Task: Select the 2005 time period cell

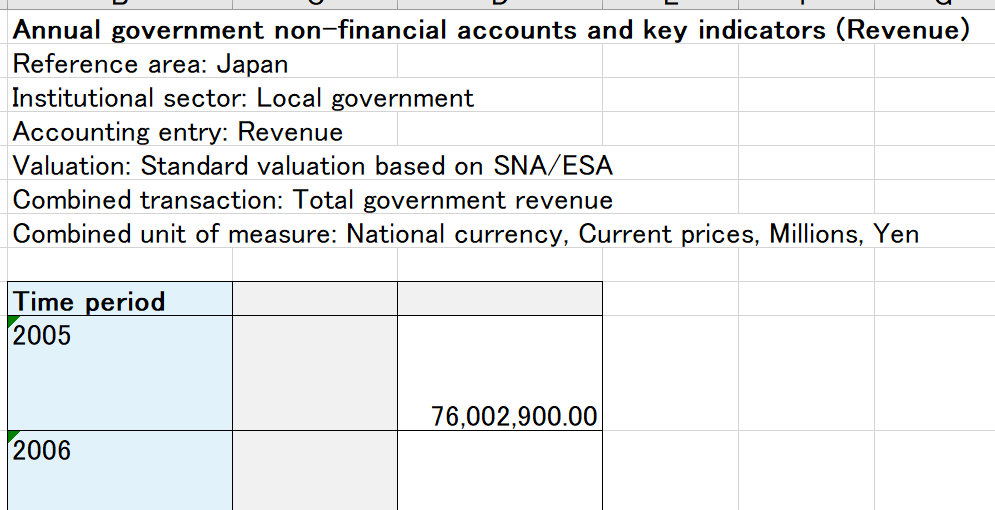Action: tap(120, 373)
